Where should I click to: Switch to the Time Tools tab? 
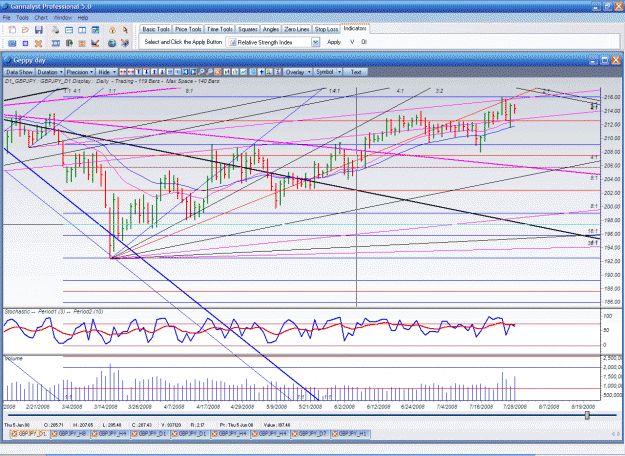tap(220, 29)
